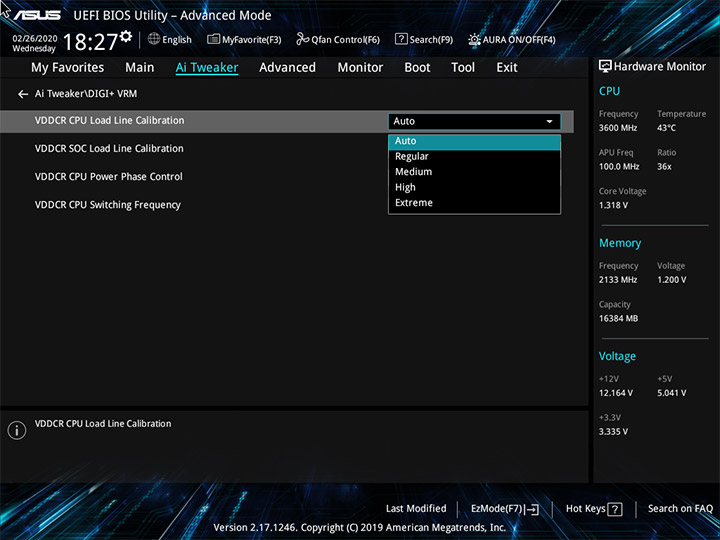Viewport: 720px width, 540px height.
Task: Click the English language label
Action: coord(177,40)
